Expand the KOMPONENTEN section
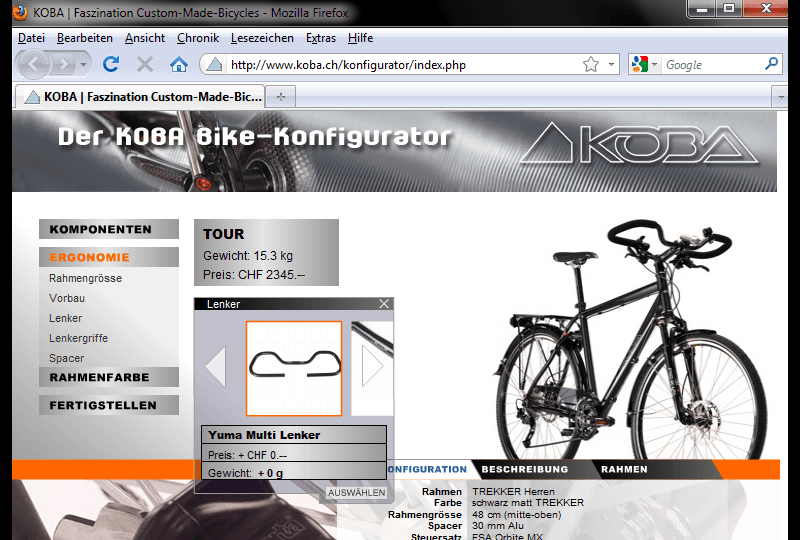The height and width of the screenshot is (540, 800). pos(109,229)
